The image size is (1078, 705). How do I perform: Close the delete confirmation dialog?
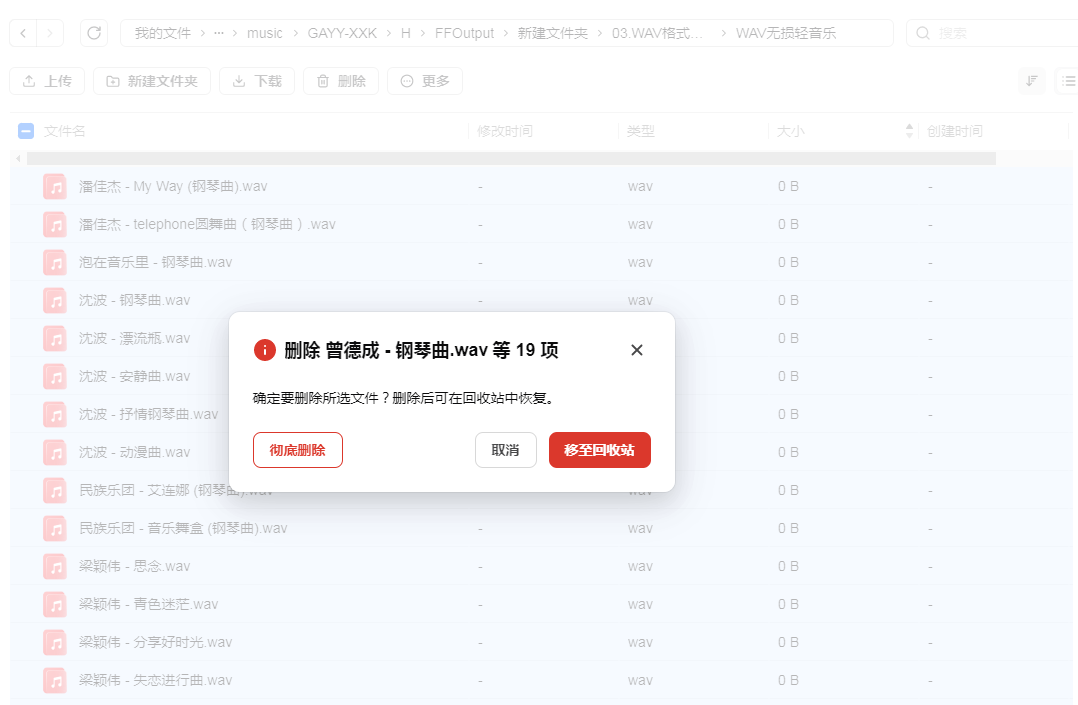click(637, 350)
